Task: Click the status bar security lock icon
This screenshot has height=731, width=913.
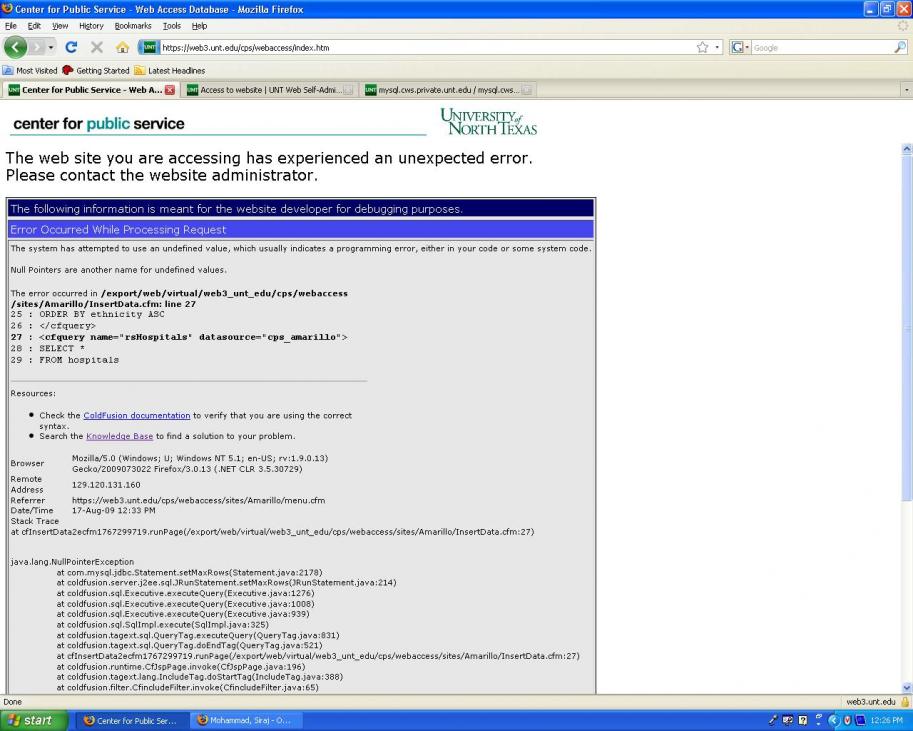Action: click(905, 701)
